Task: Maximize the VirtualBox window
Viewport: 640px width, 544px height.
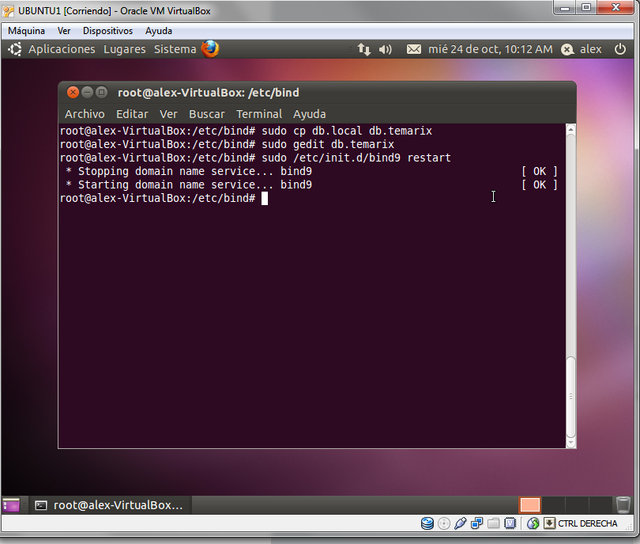Action: pyautogui.click(x=586, y=8)
